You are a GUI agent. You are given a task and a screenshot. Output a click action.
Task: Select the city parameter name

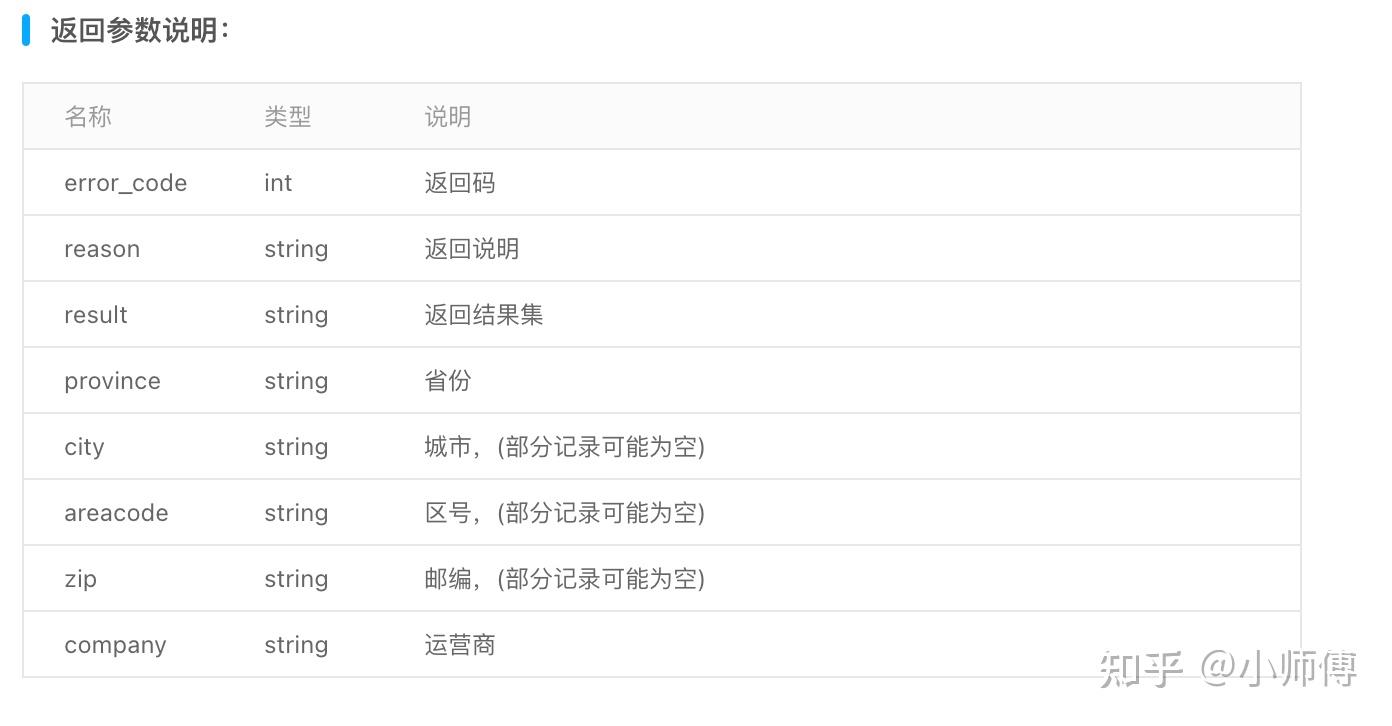click(x=84, y=447)
